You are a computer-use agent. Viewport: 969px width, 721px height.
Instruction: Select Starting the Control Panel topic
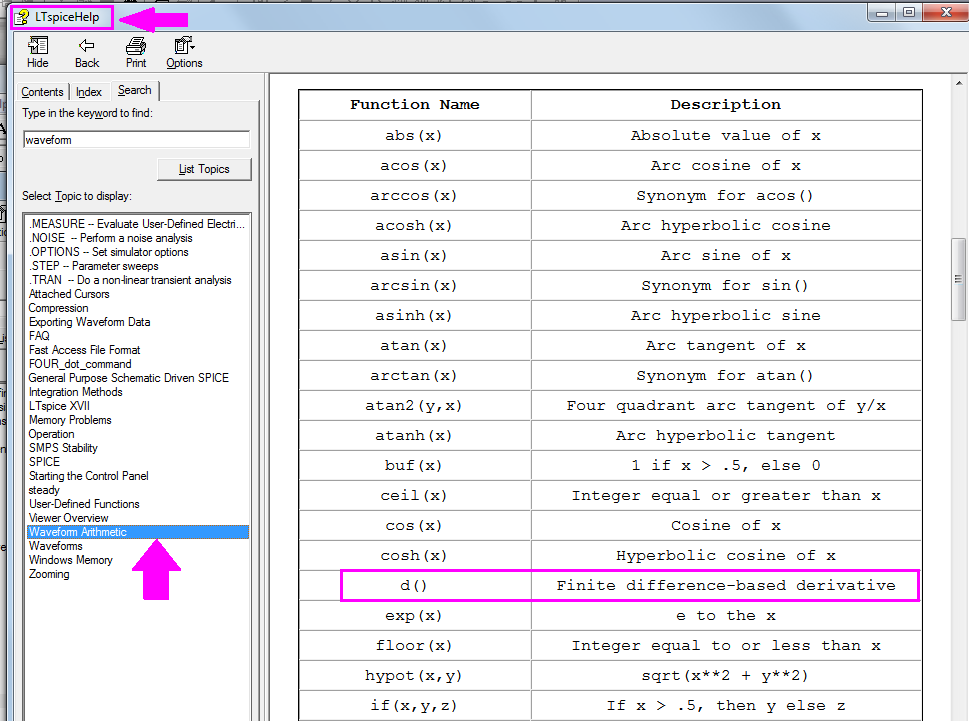click(x=88, y=476)
